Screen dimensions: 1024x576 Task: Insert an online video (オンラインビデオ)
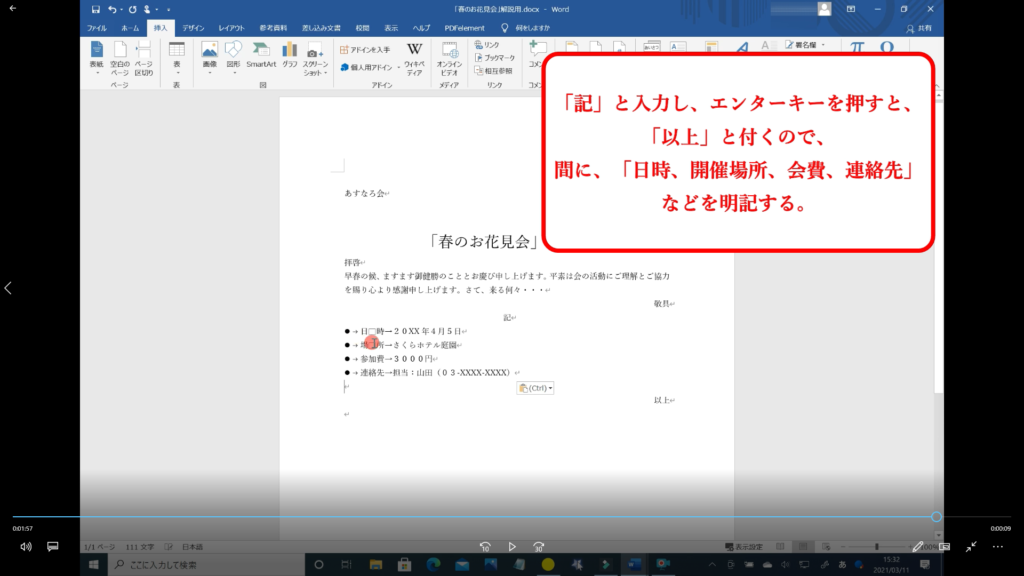pyautogui.click(x=449, y=56)
